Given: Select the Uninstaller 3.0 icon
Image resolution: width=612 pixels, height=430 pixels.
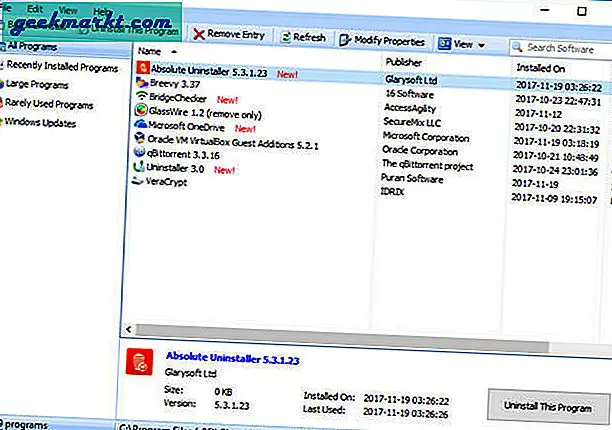Looking at the screenshot, I should click(x=139, y=167).
